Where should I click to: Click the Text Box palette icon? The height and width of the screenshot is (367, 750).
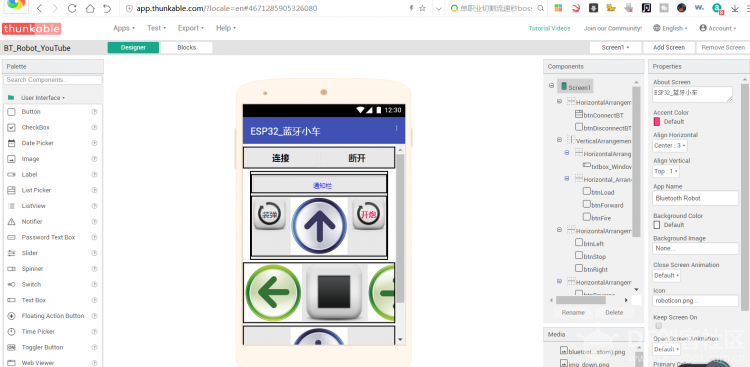(11, 300)
